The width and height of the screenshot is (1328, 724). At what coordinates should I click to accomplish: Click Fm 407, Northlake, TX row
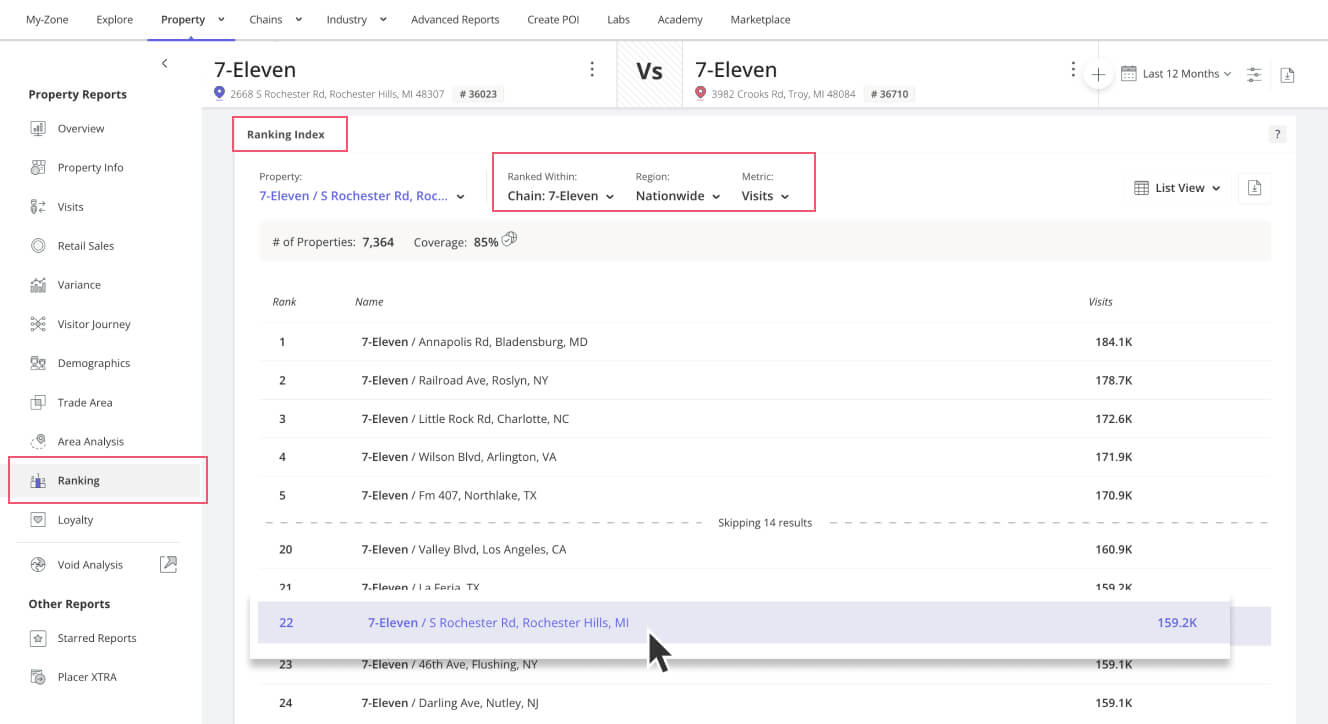pyautogui.click(x=765, y=495)
